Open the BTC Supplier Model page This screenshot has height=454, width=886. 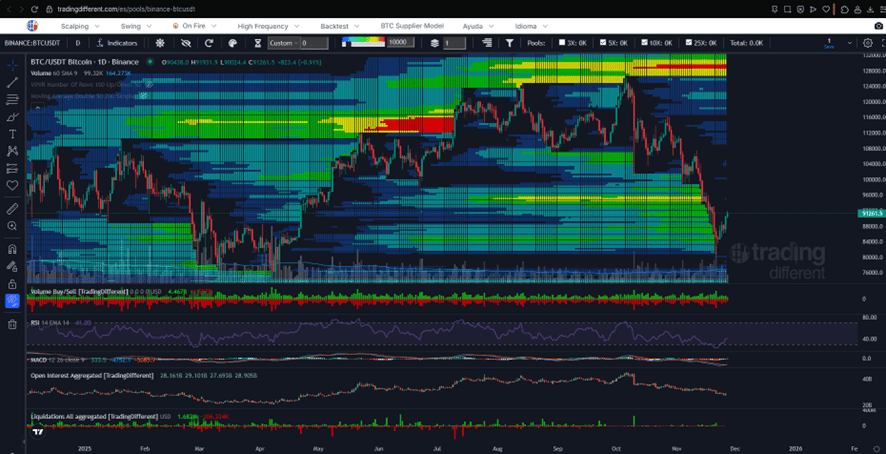point(412,26)
